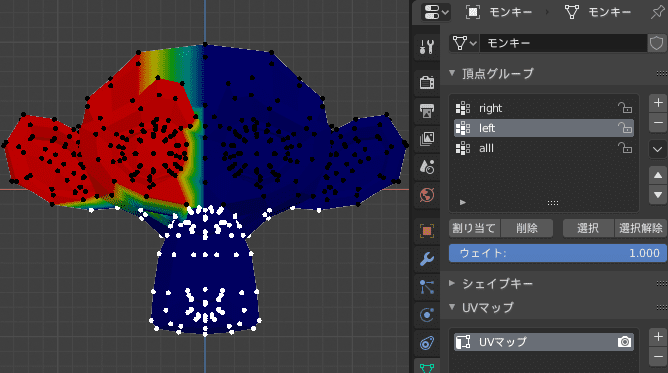Toggle lock on right vertex group
The width and height of the screenshot is (668, 373).
tap(625, 108)
